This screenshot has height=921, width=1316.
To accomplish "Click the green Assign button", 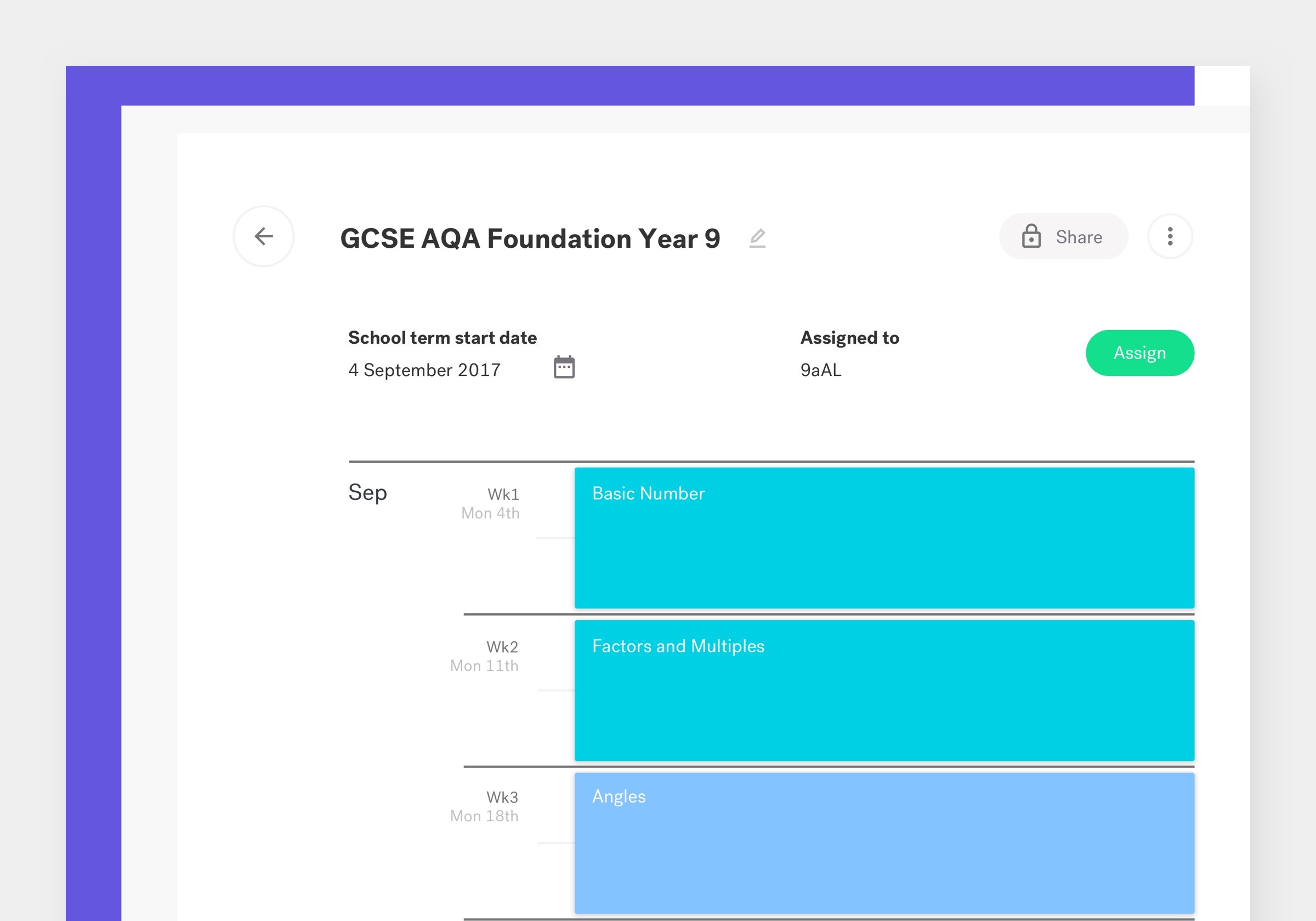I will [x=1139, y=353].
